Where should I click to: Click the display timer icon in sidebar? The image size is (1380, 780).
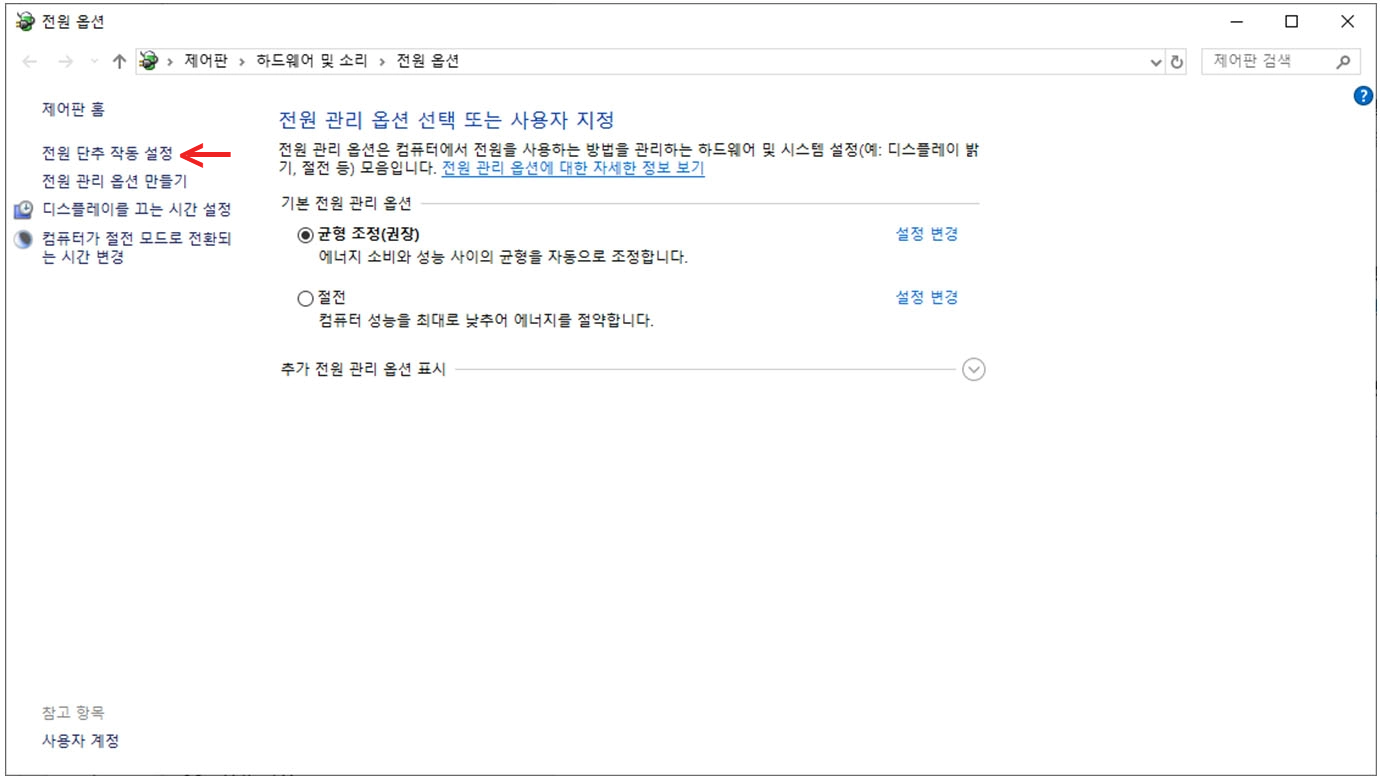[x=23, y=210]
